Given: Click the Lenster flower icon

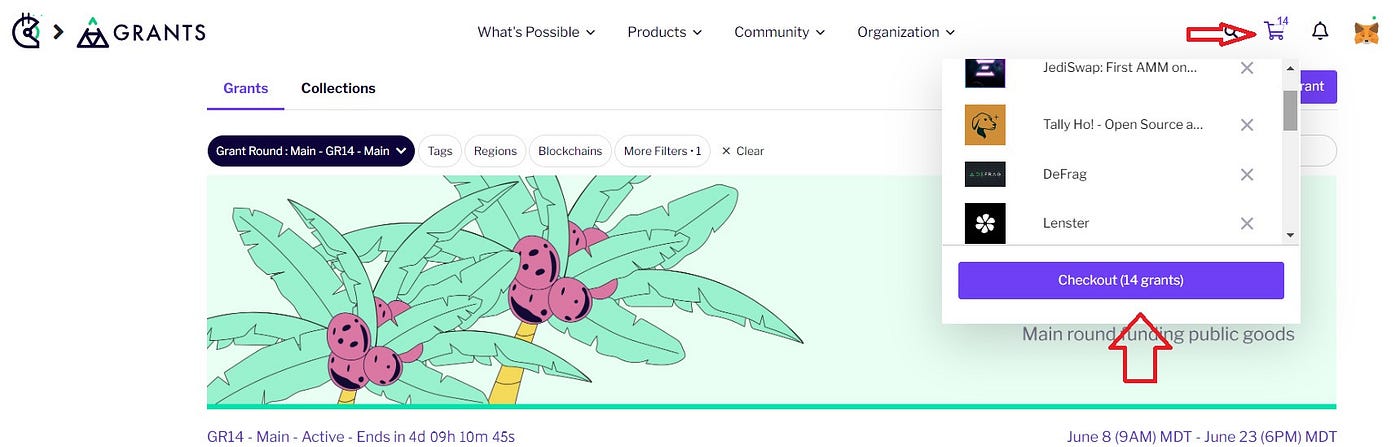Looking at the screenshot, I should (x=985, y=223).
